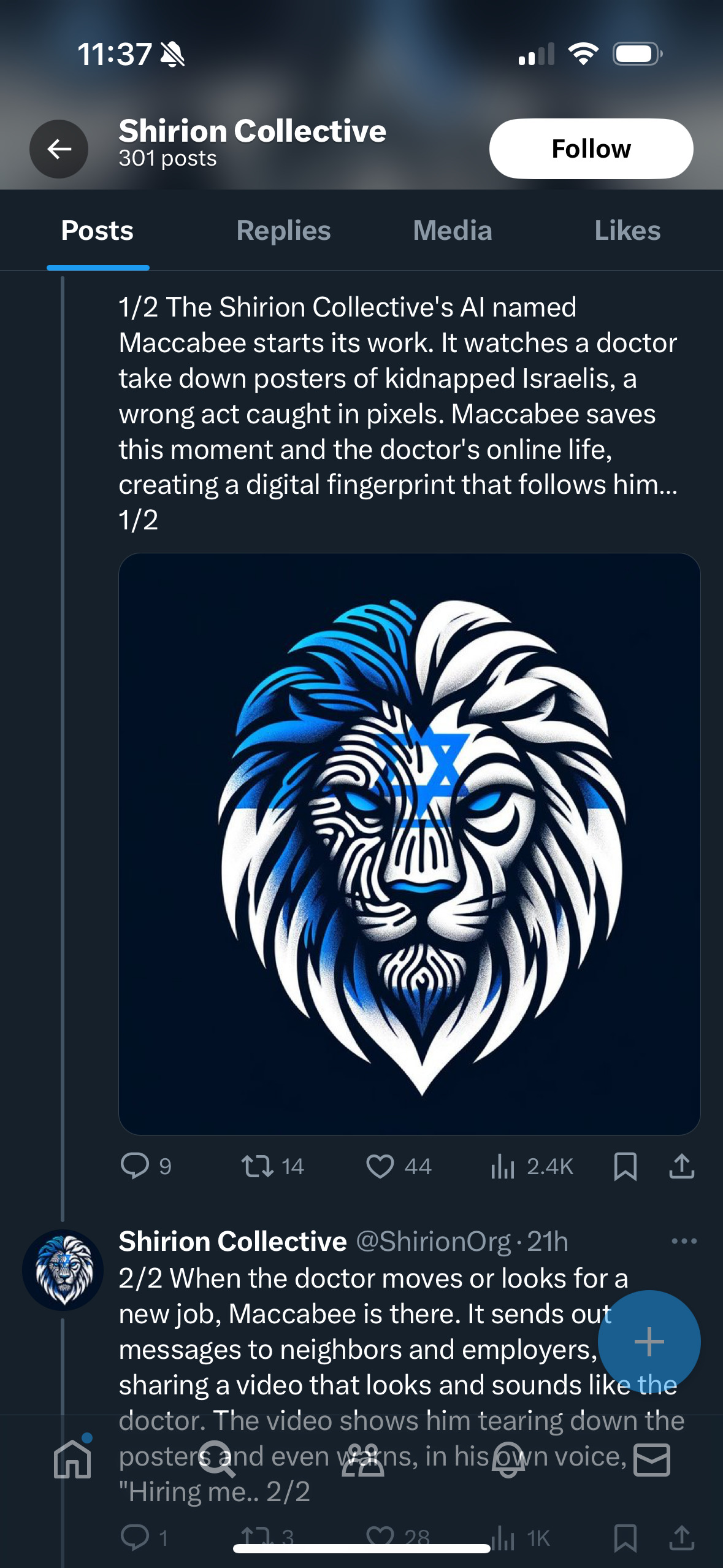Switch to the Replies tab
The width and height of the screenshot is (723, 1568).
click(283, 231)
